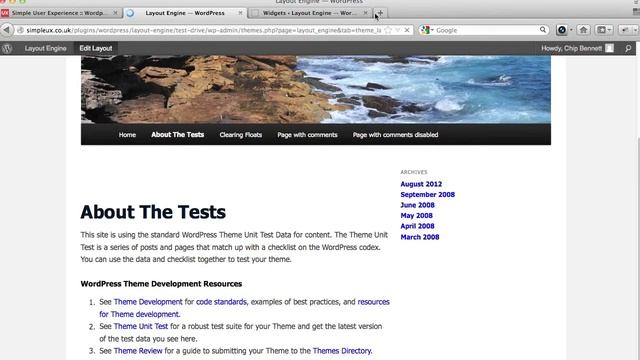
Task: Open the admin bar search magnifier
Action: coord(628,48)
